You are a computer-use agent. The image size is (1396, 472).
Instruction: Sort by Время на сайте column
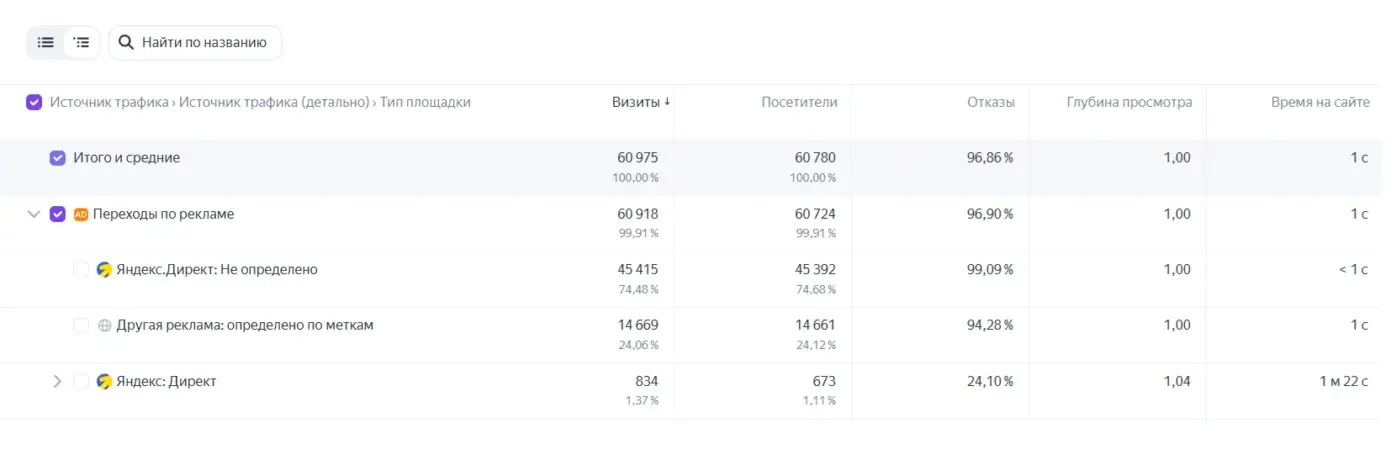pos(1320,102)
